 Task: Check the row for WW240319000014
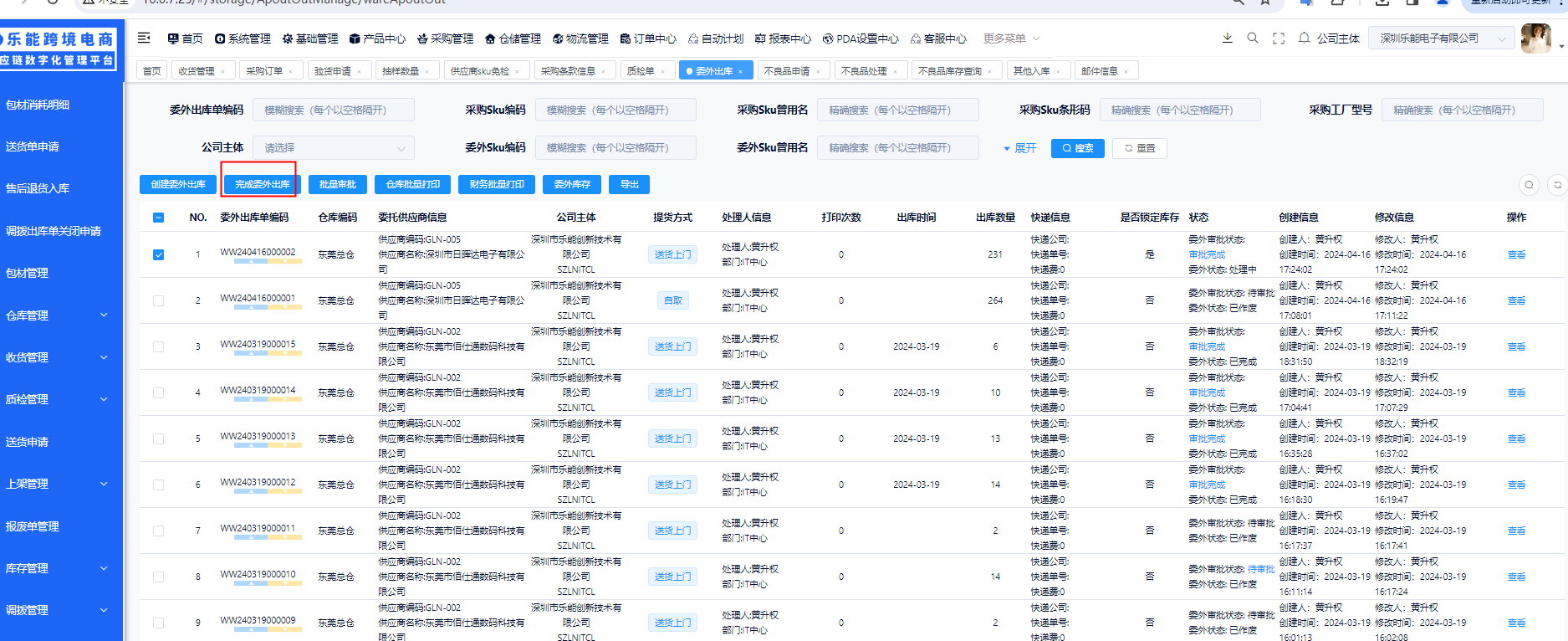[x=159, y=392]
